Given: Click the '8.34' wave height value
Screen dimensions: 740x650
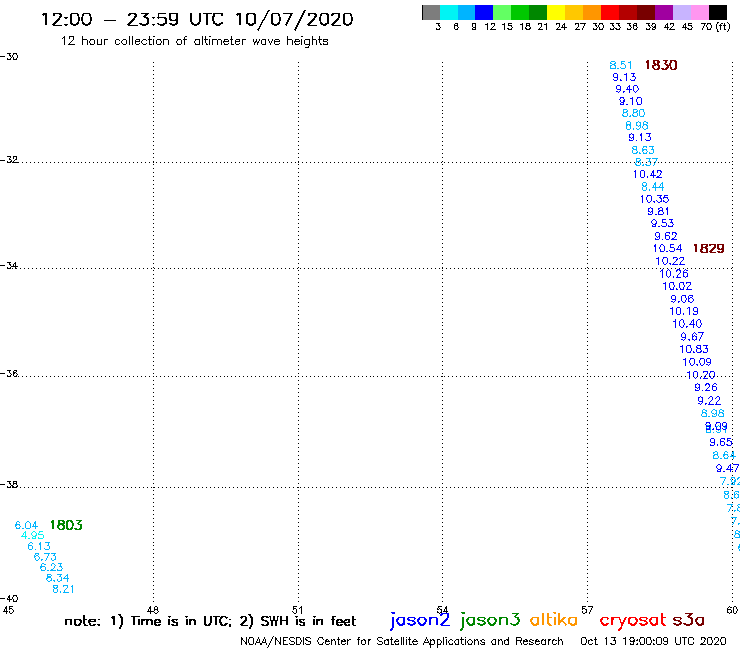Looking at the screenshot, I should pyautogui.click(x=57, y=578).
